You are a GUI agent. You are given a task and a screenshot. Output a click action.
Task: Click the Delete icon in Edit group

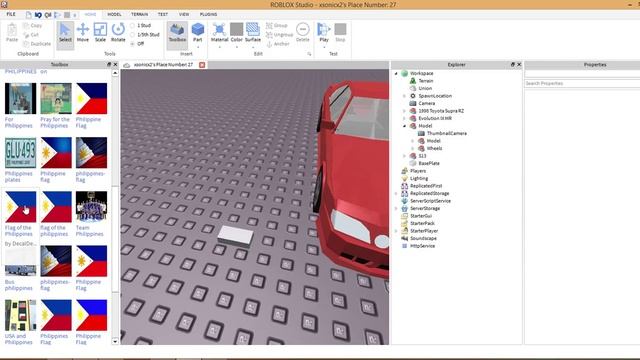[302, 32]
